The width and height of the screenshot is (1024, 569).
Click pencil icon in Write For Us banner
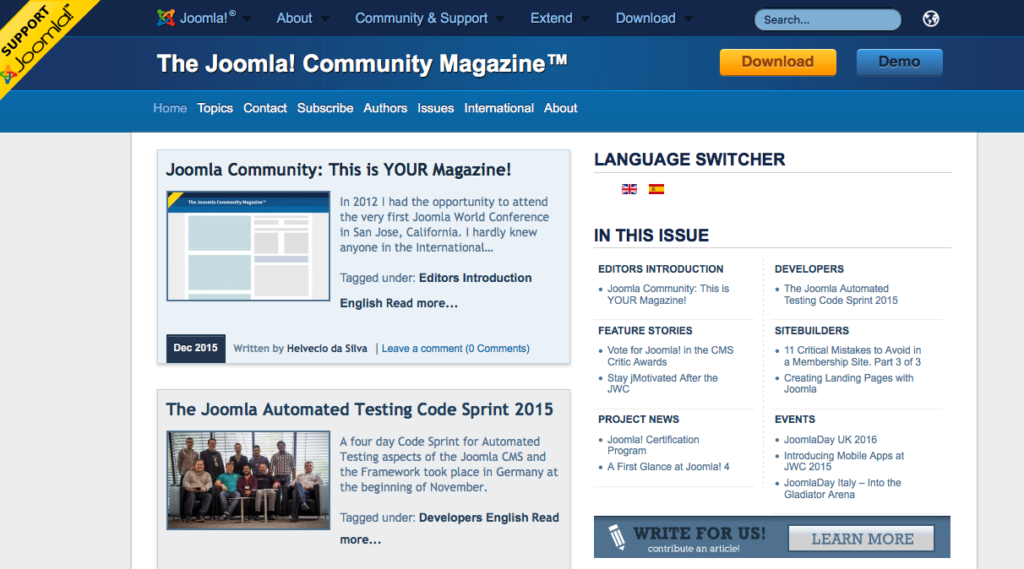[x=616, y=537]
